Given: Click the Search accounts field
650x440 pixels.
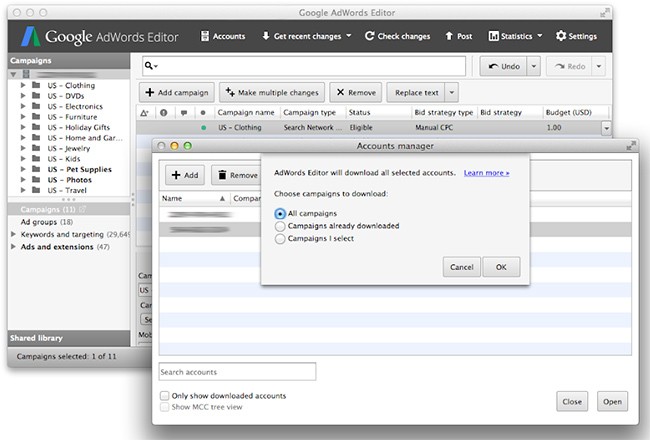Looking at the screenshot, I should point(237,372).
